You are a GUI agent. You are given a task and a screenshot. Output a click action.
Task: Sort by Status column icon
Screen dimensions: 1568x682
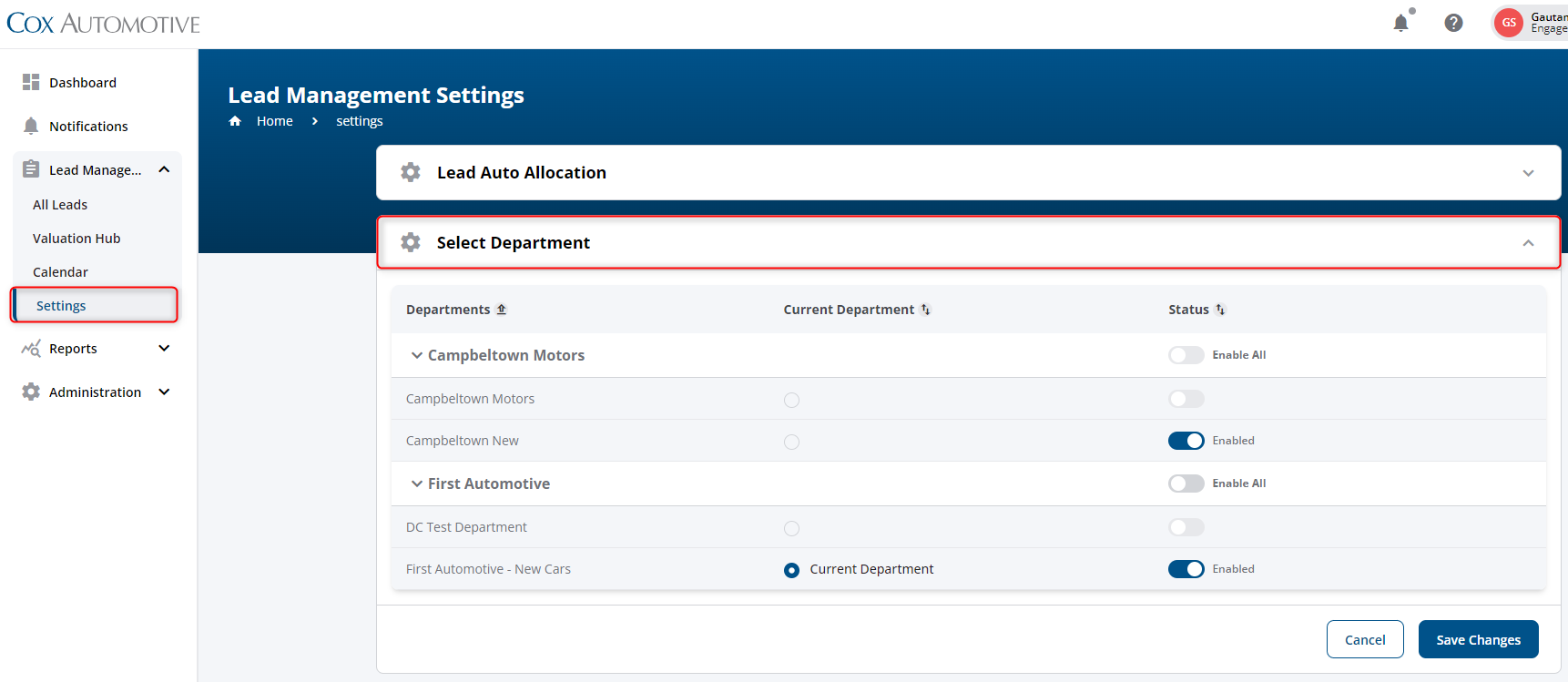1221,310
